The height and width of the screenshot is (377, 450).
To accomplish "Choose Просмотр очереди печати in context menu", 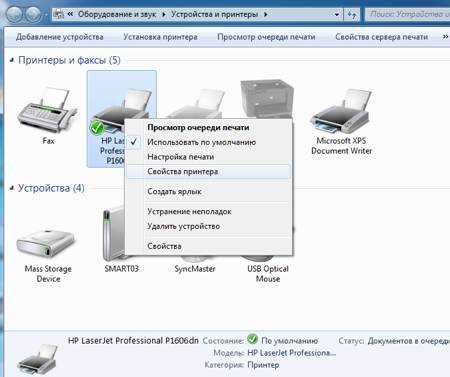I will coord(208,127).
